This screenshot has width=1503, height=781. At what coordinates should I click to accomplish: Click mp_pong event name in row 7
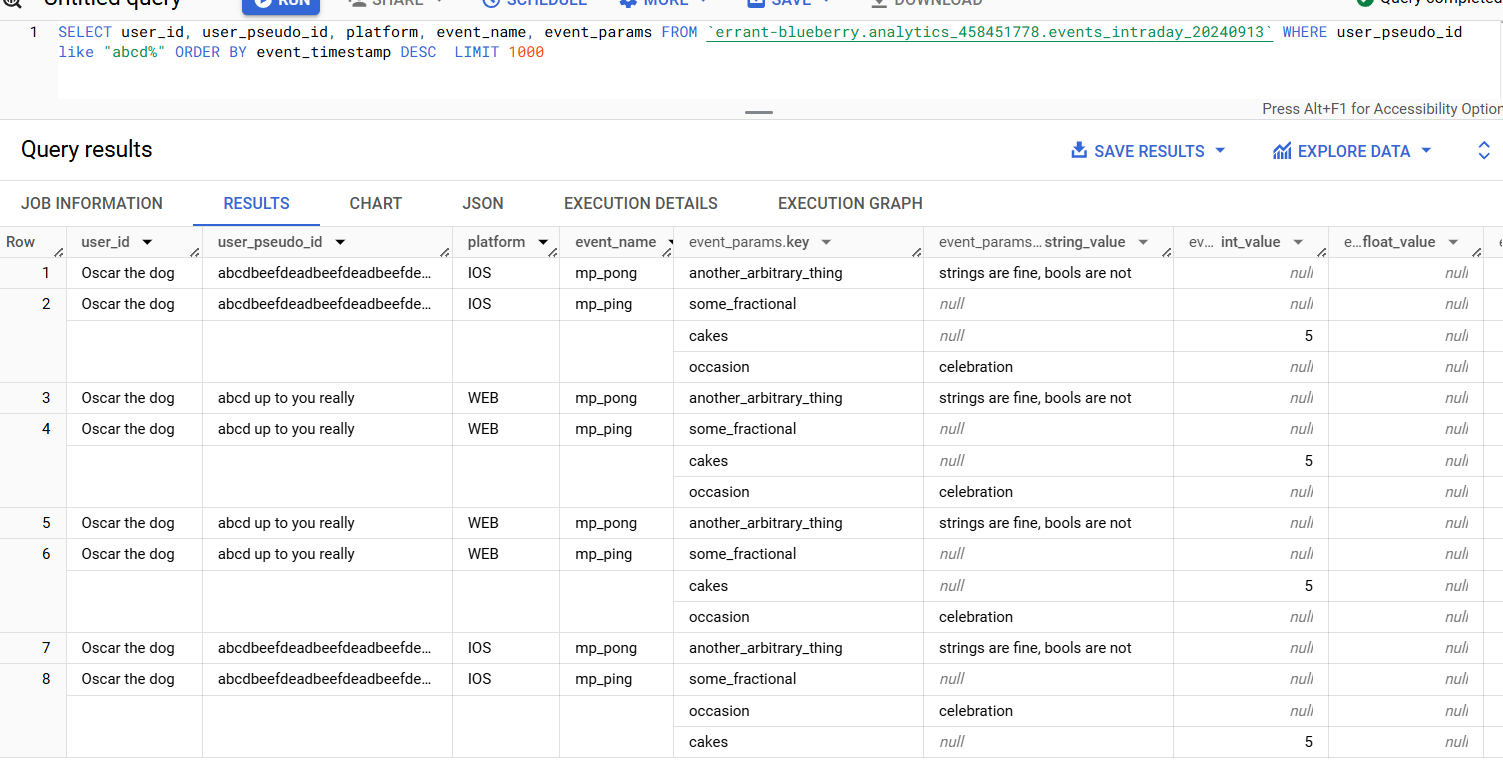coord(606,648)
